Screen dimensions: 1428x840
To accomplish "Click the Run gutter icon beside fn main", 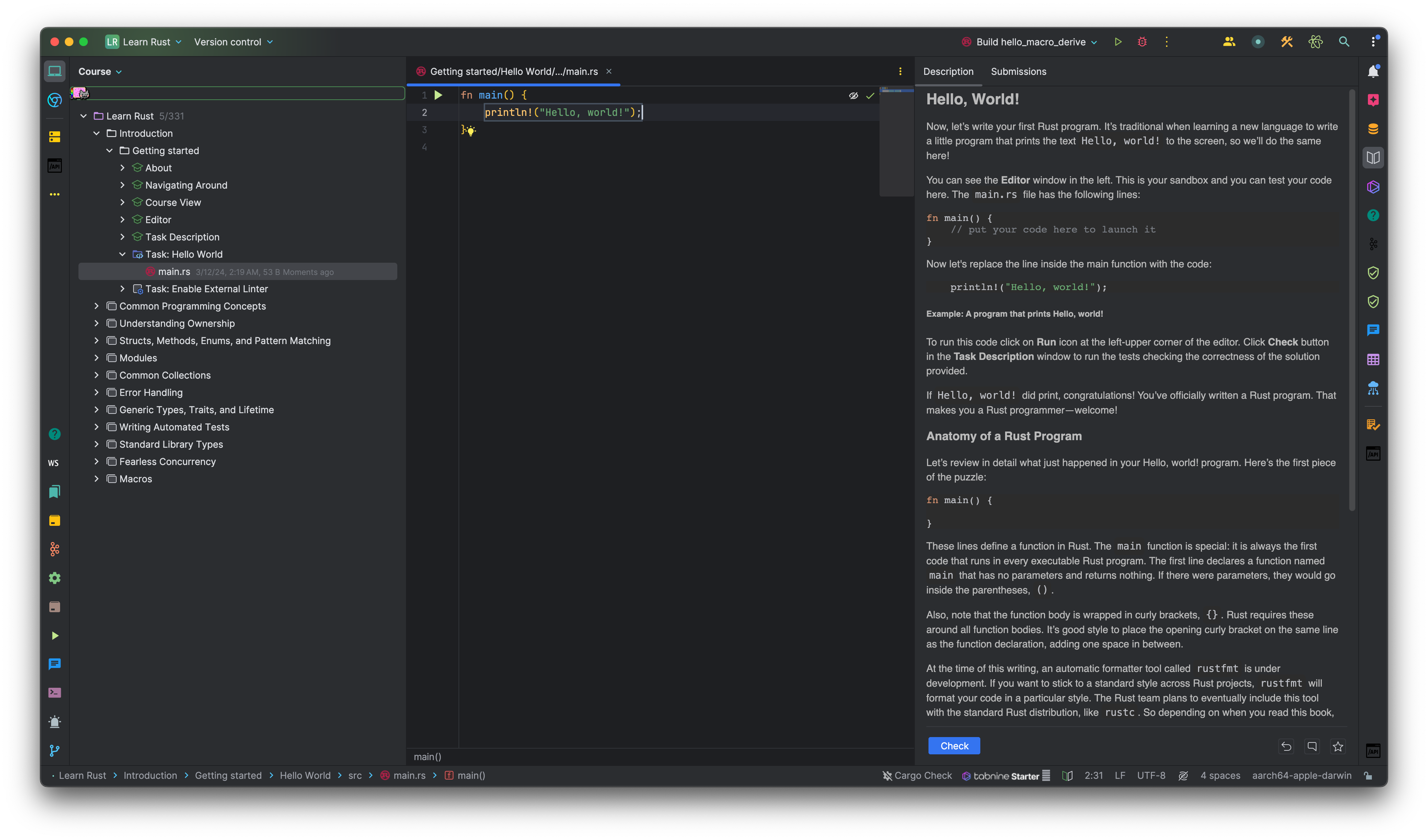I will pyautogui.click(x=438, y=95).
